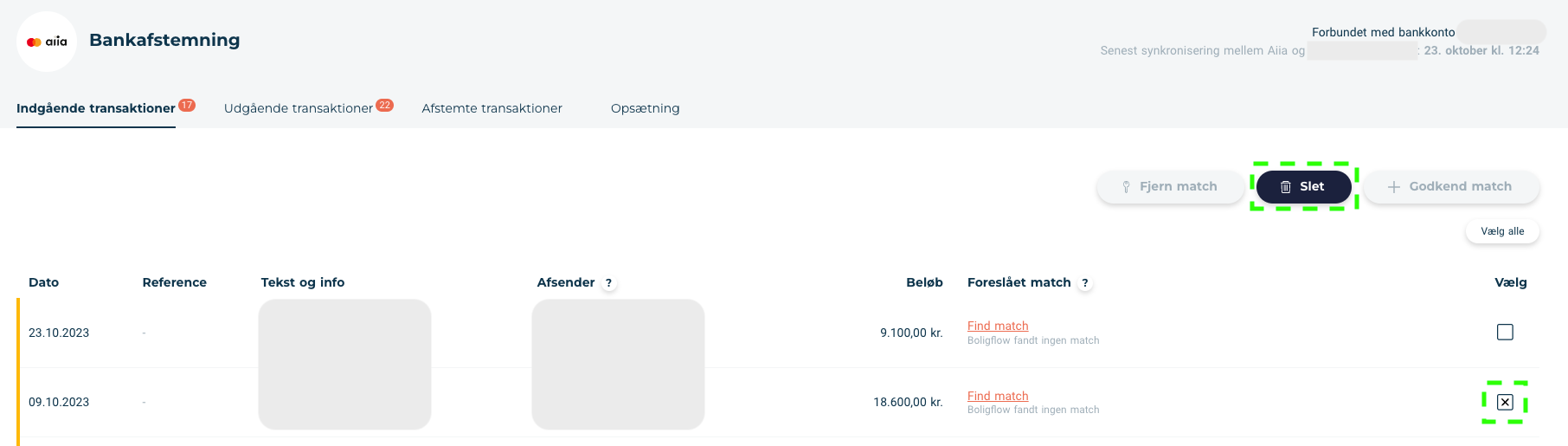Select all transactions with Vælg alle
The image size is (1568, 446).
(1502, 231)
